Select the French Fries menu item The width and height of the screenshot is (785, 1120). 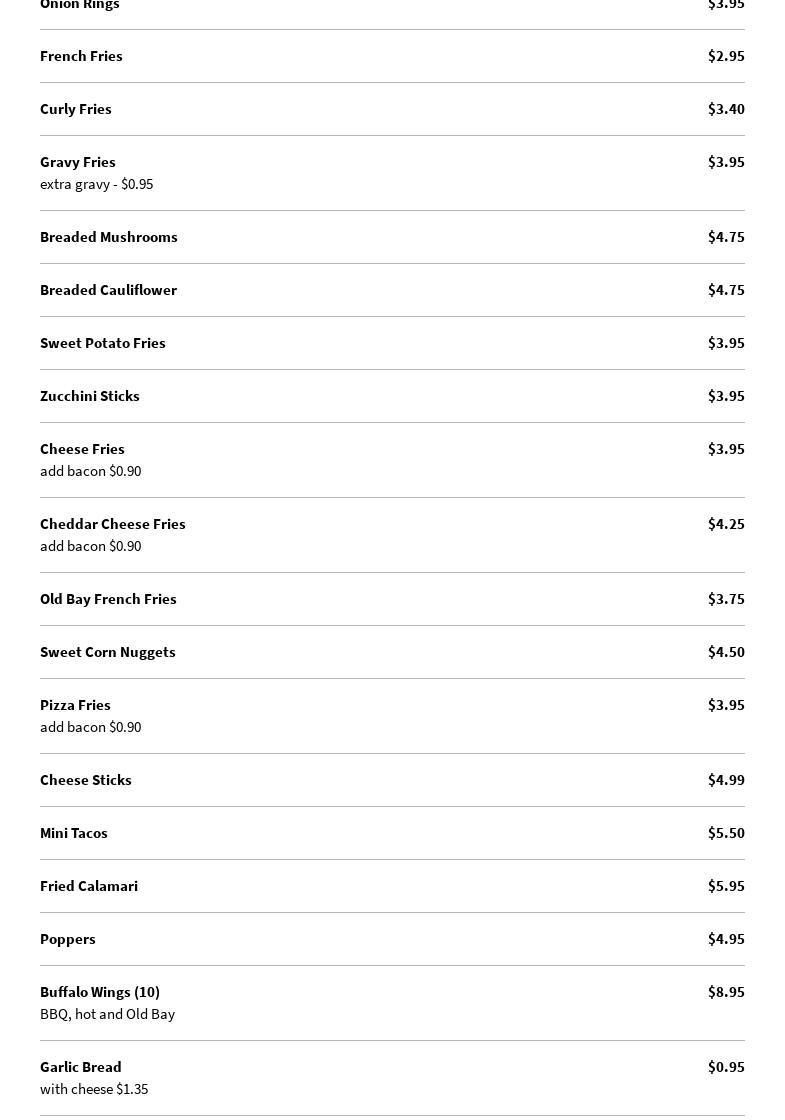[81, 56]
